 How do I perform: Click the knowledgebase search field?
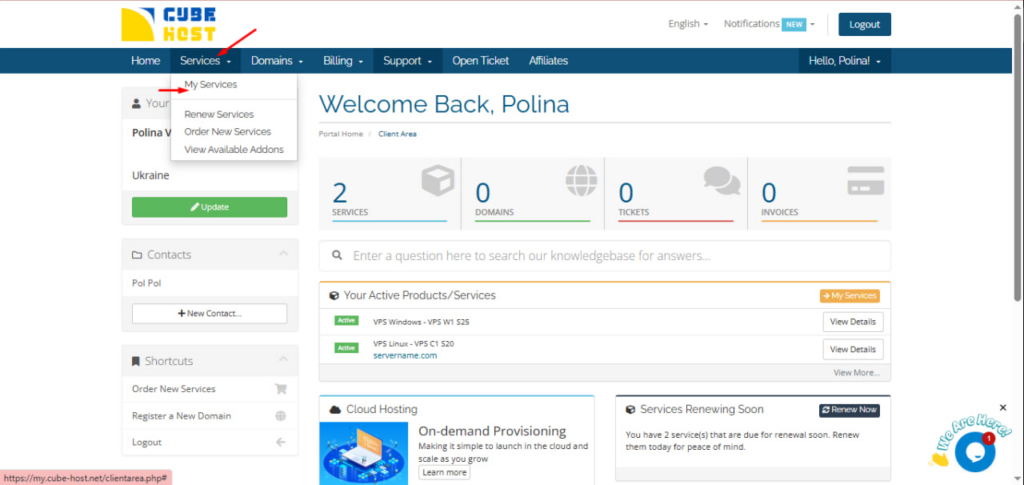click(604, 255)
